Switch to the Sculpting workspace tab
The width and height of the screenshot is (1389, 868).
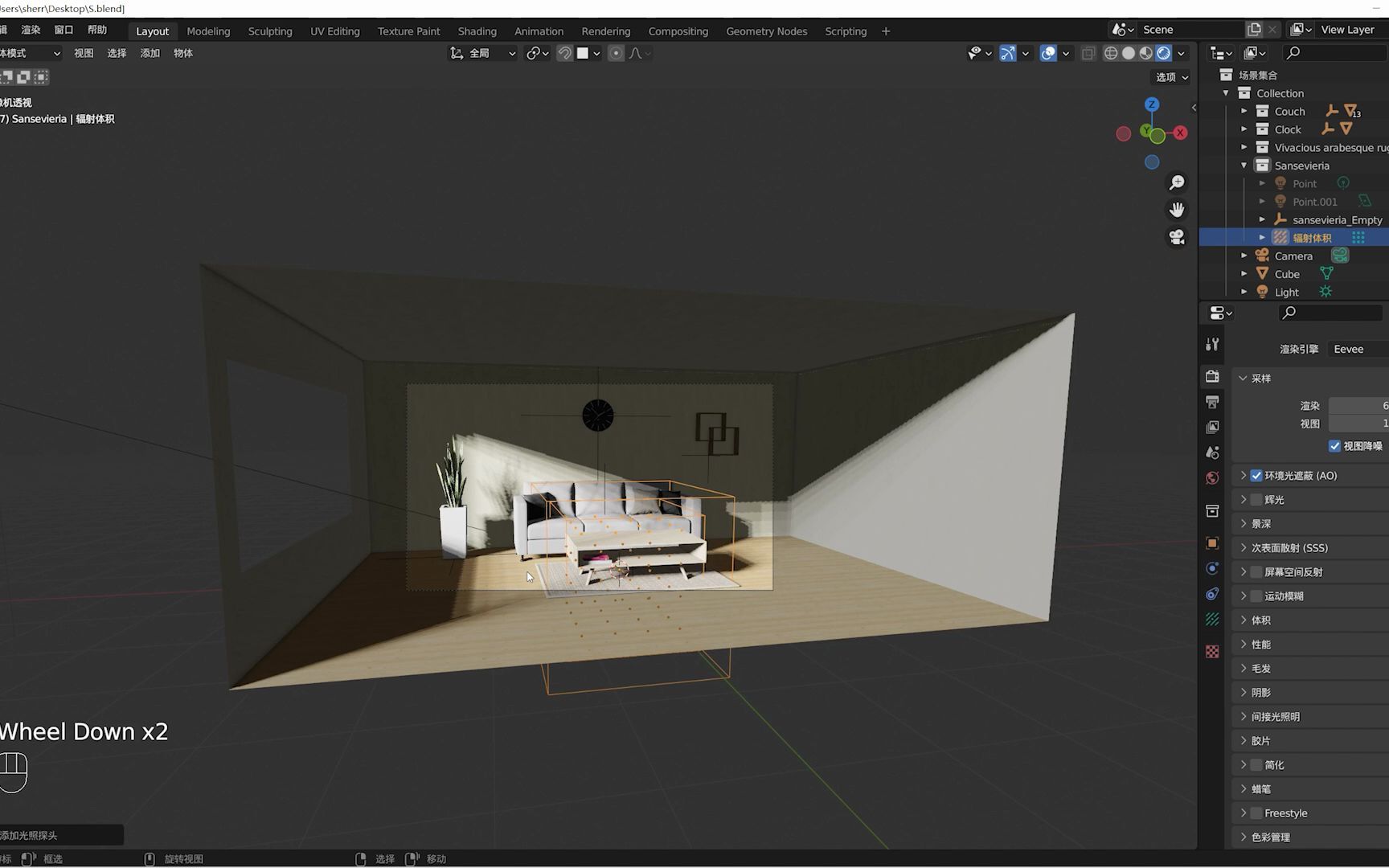(270, 31)
